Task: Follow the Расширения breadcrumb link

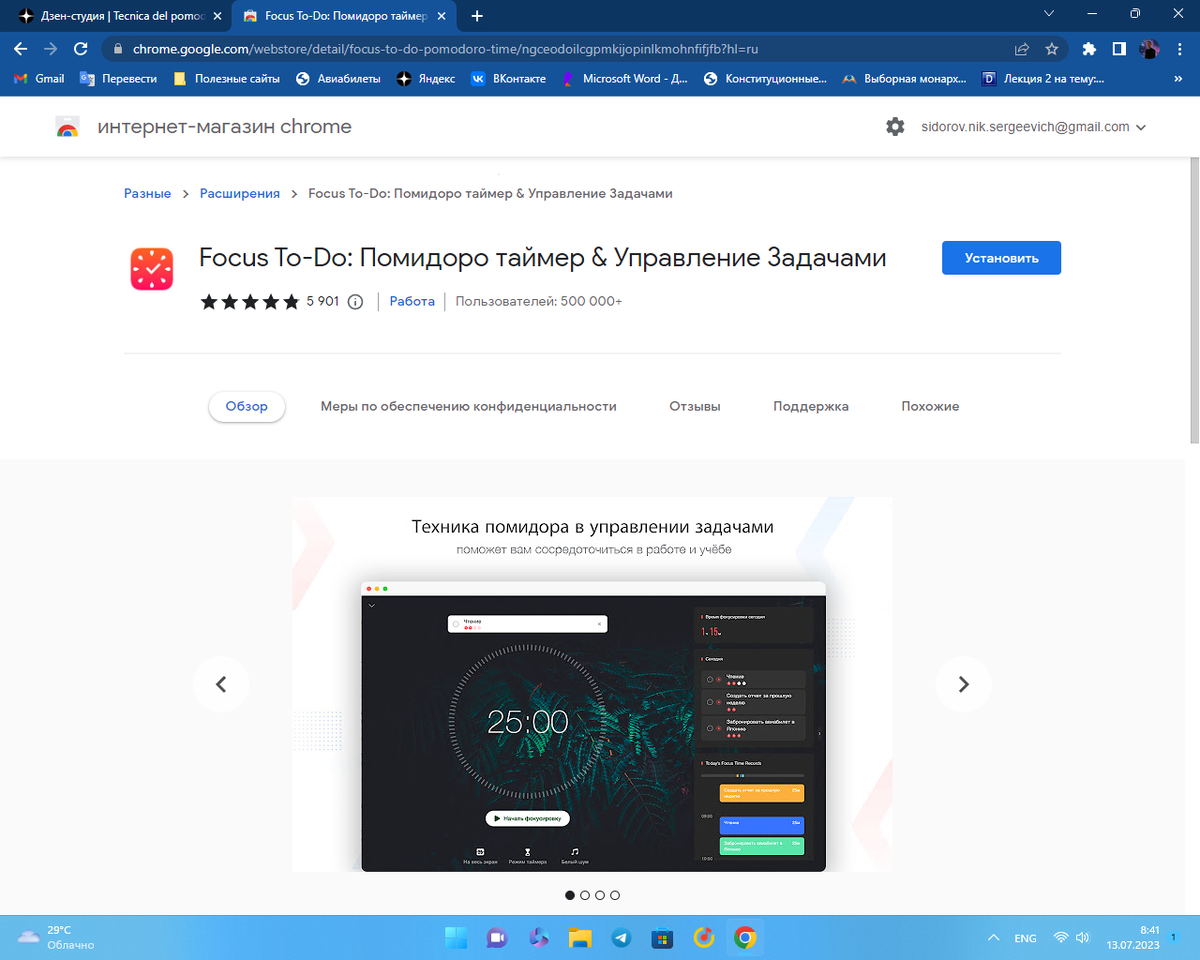Action: 240,193
